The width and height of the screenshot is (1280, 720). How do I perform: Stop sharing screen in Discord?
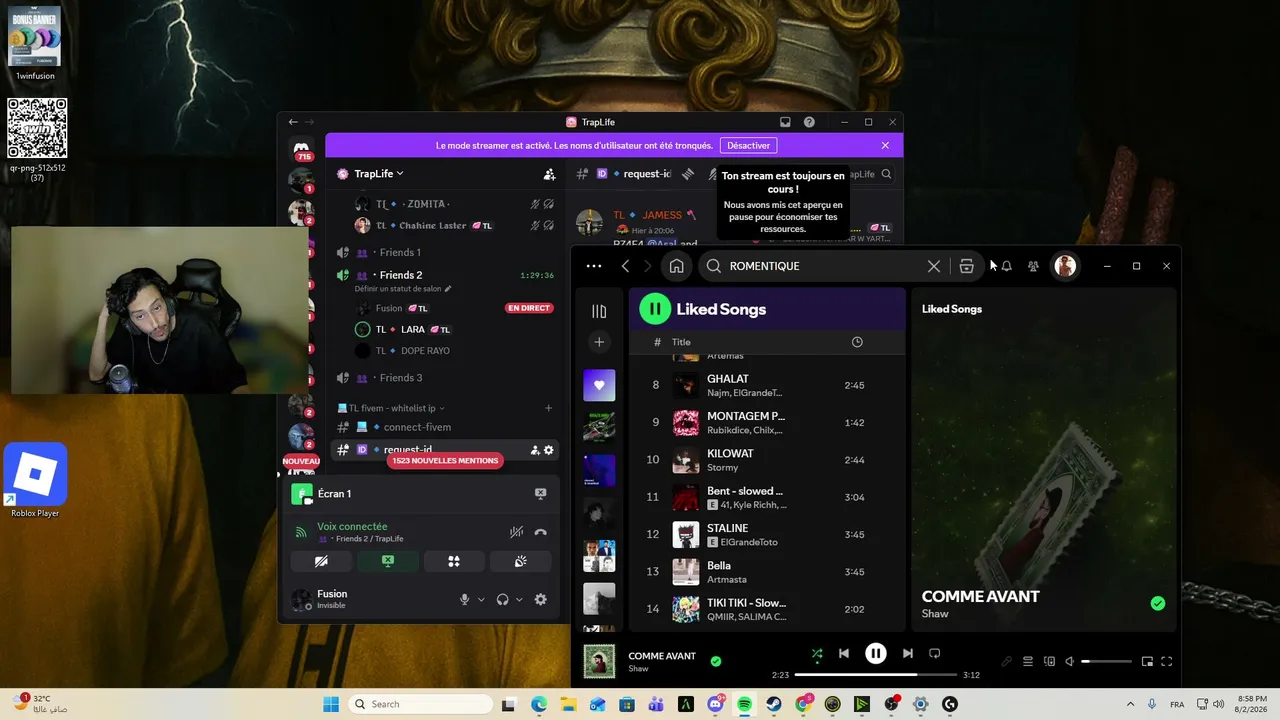(388, 561)
